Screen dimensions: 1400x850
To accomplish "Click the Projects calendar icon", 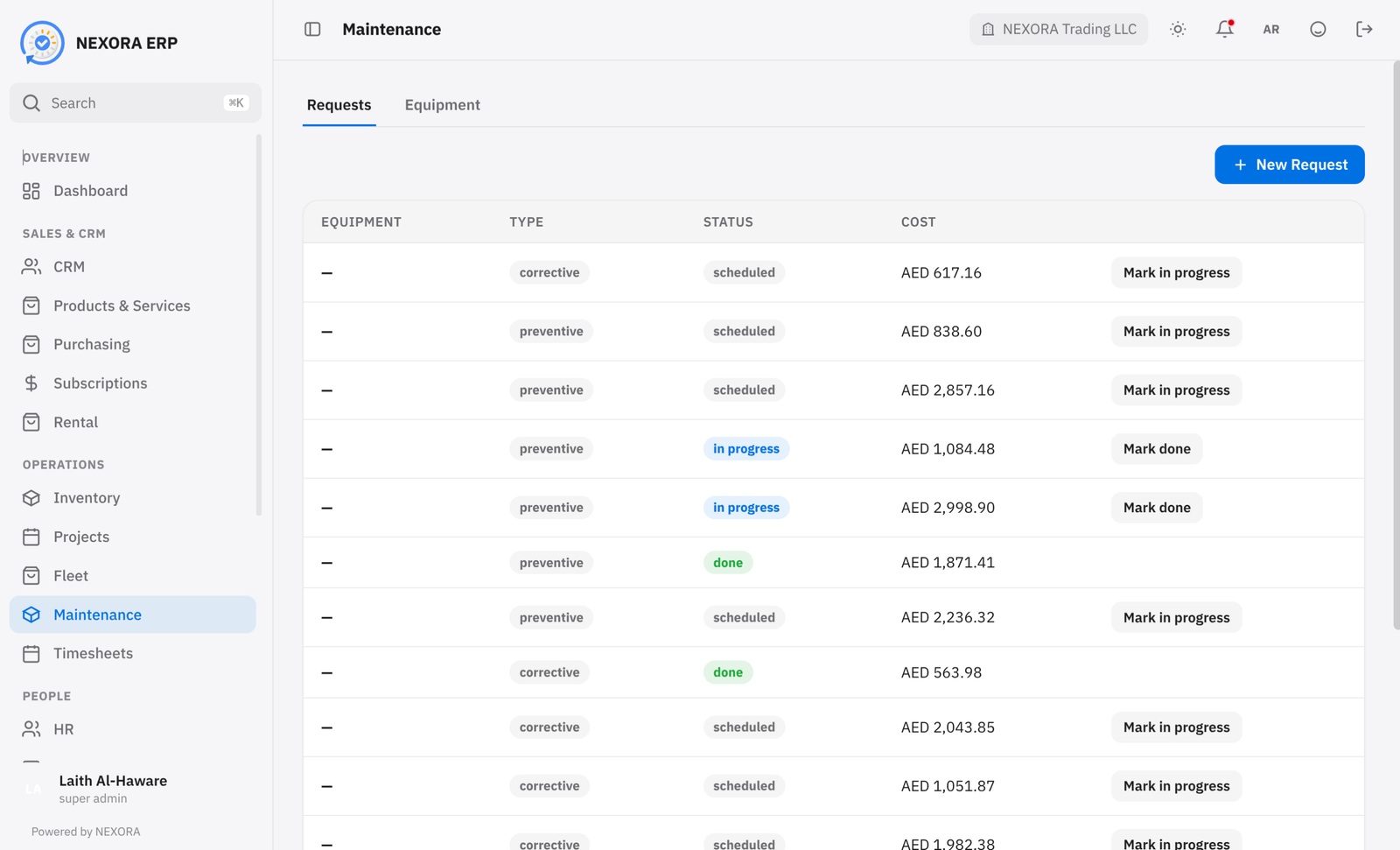I will 31,537.
